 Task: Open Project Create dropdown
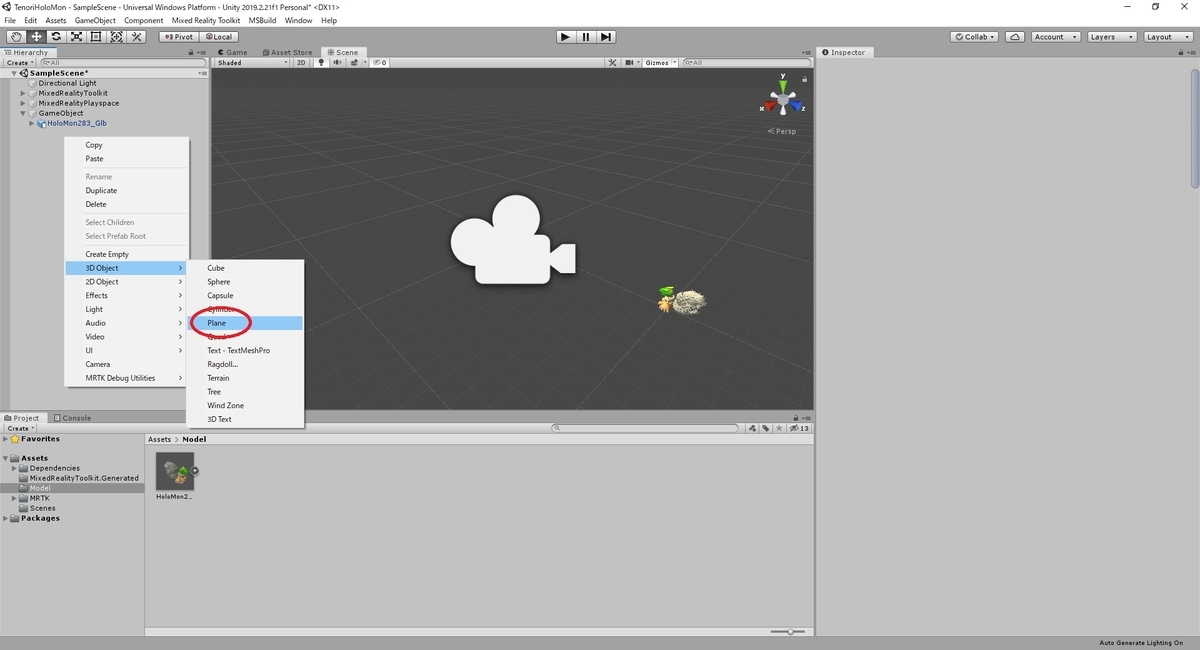[x=19, y=428]
